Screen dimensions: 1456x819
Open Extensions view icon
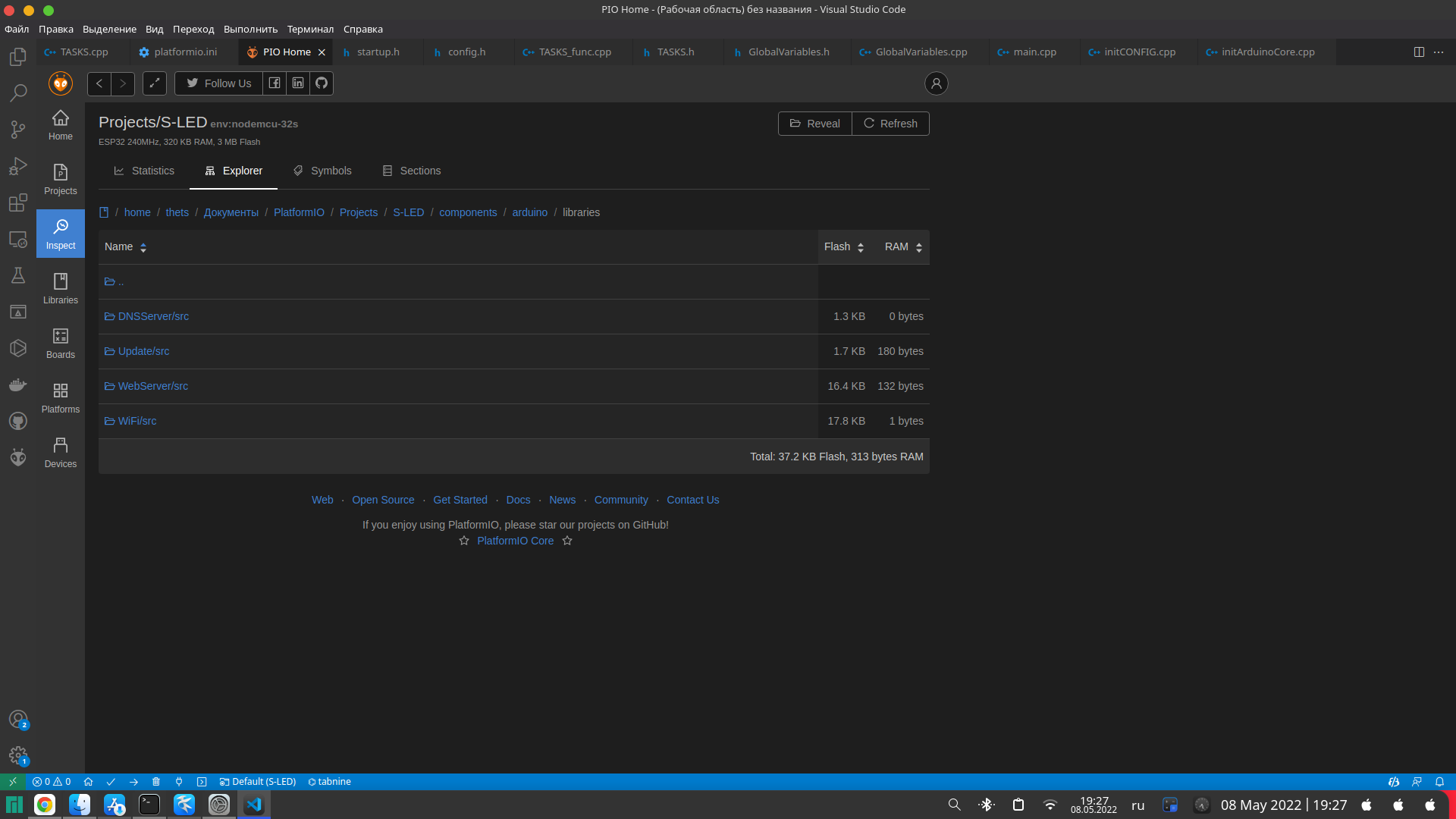pyautogui.click(x=18, y=202)
